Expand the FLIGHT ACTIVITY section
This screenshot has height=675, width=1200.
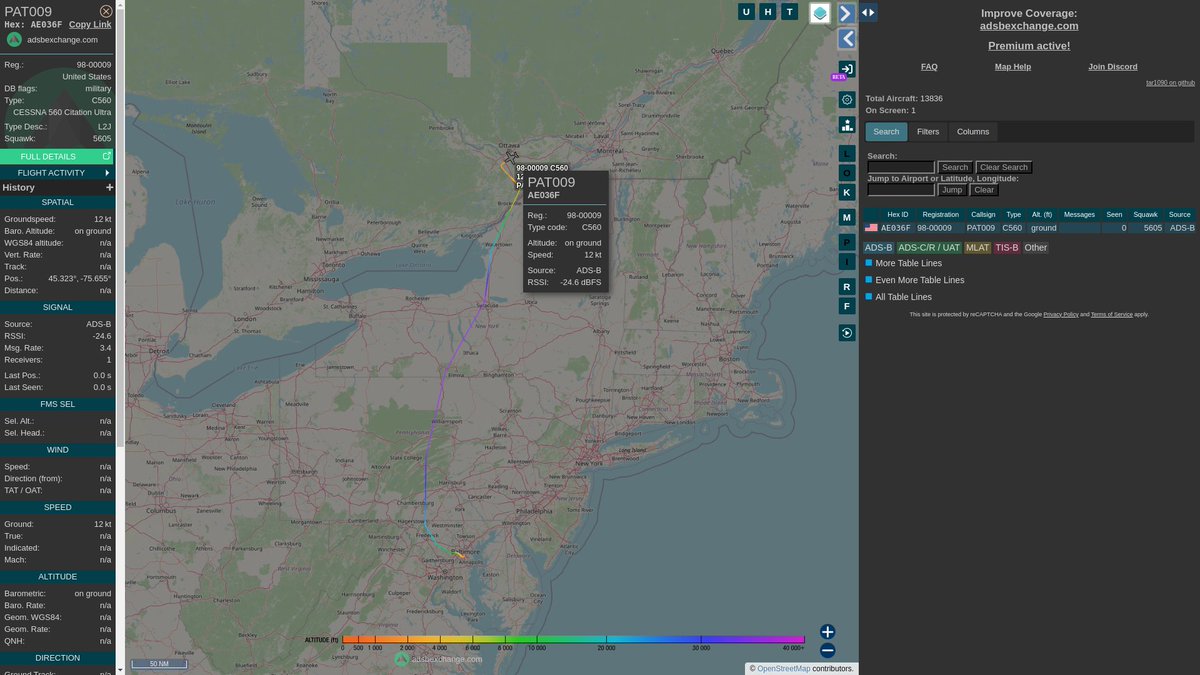coord(56,173)
